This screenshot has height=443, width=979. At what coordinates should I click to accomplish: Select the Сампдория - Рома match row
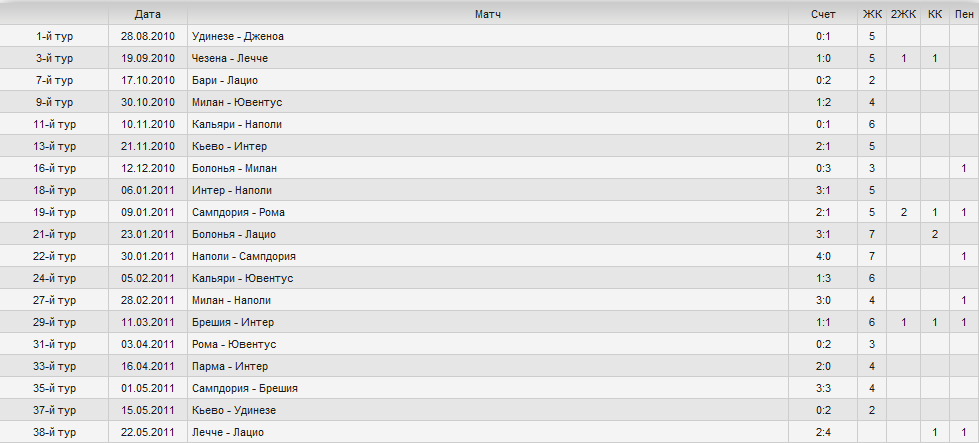(x=490, y=212)
